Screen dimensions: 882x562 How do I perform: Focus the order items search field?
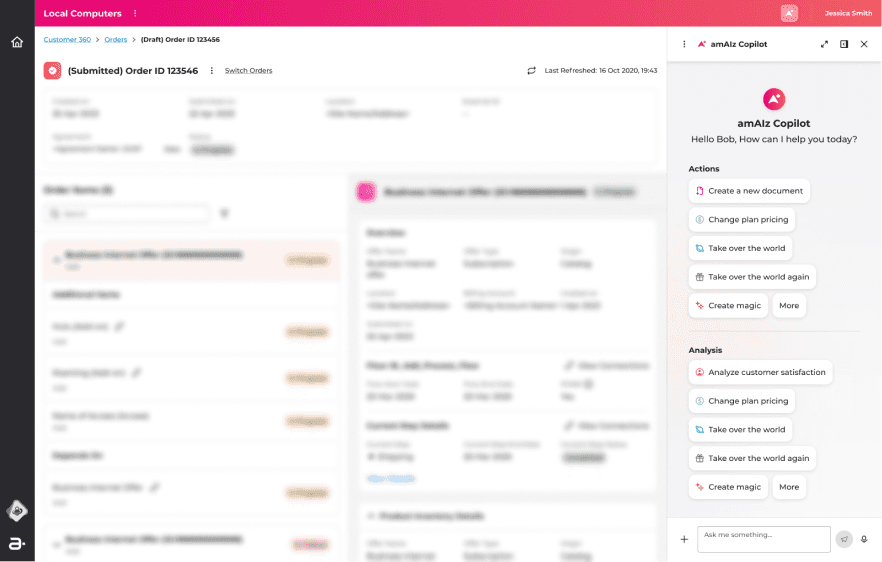[127, 213]
